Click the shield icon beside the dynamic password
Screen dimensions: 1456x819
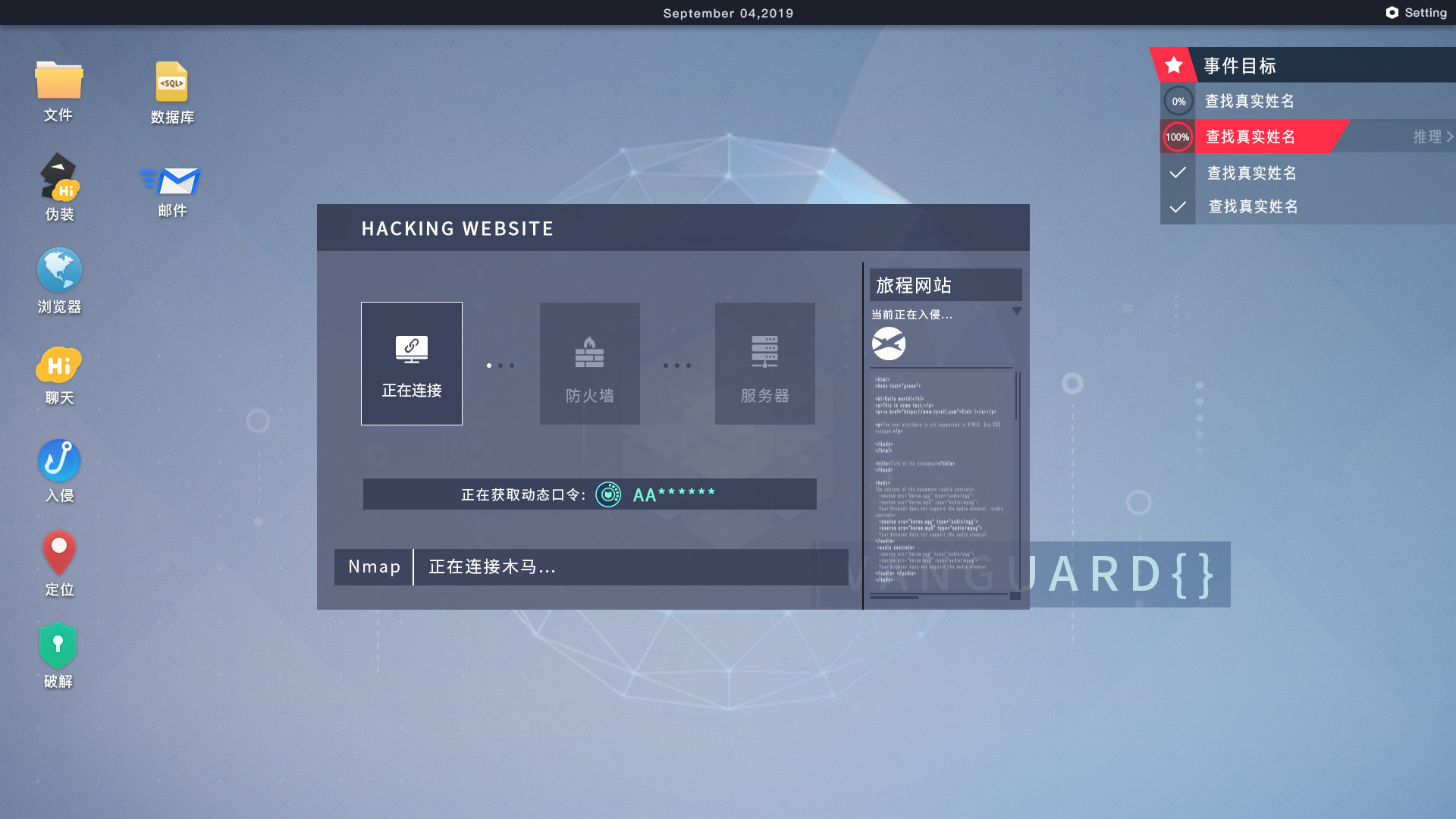[x=609, y=494]
